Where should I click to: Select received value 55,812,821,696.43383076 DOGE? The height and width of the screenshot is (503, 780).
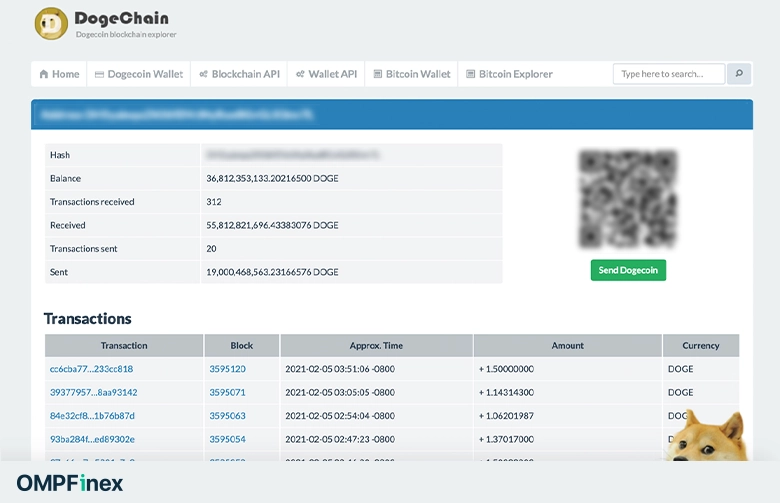pyautogui.click(x=272, y=225)
